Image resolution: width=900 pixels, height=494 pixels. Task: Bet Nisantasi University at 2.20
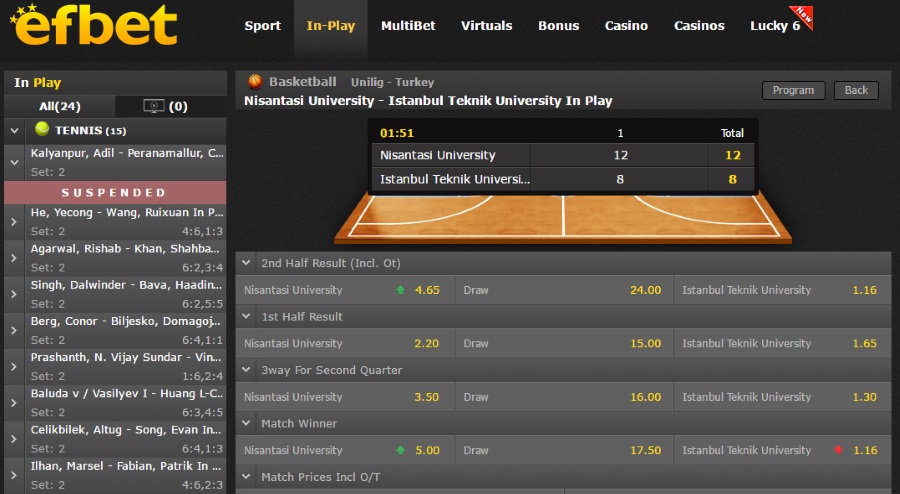tap(344, 343)
